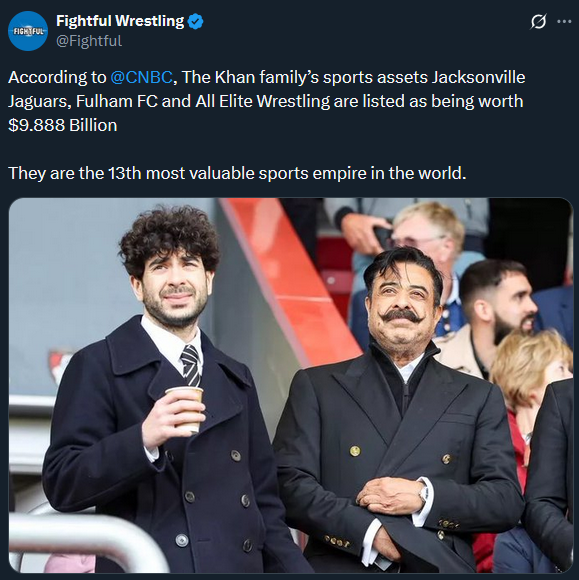Click the paper coffee cup in photo
Image resolution: width=579 pixels, height=580 pixels.
(185, 409)
